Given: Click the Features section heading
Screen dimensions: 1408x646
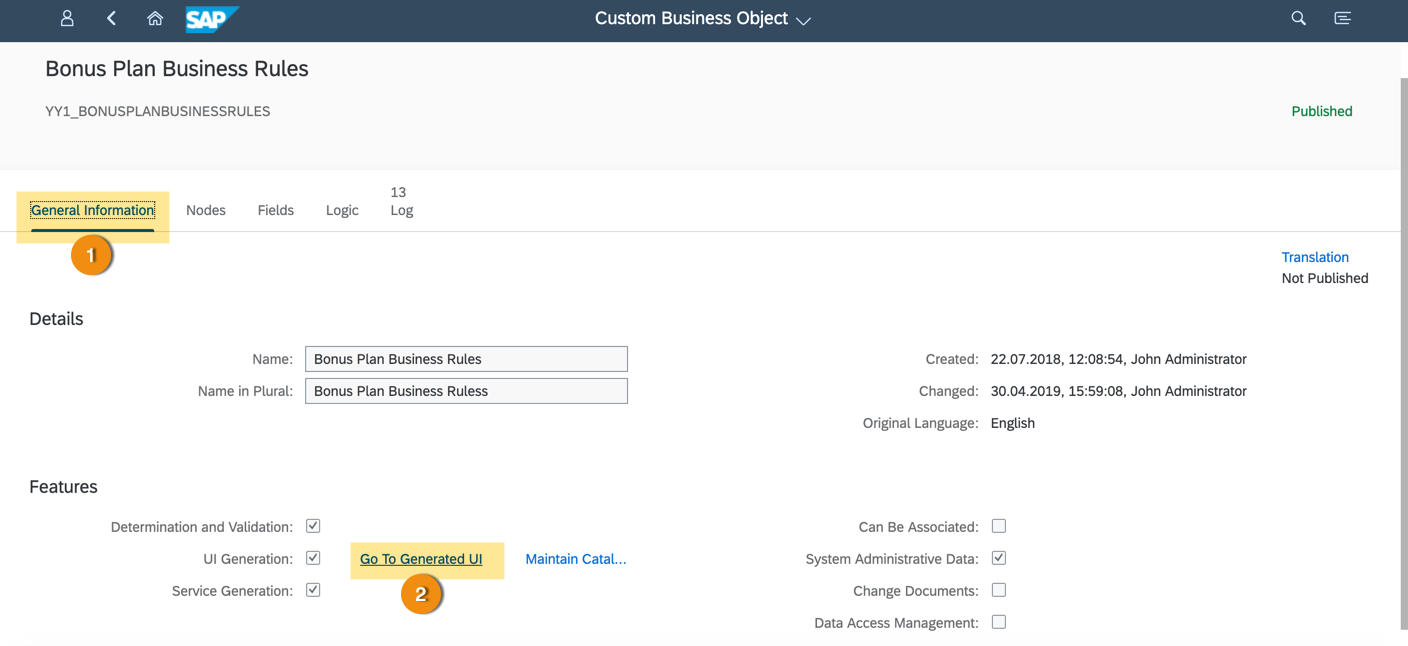Looking at the screenshot, I should [x=63, y=487].
